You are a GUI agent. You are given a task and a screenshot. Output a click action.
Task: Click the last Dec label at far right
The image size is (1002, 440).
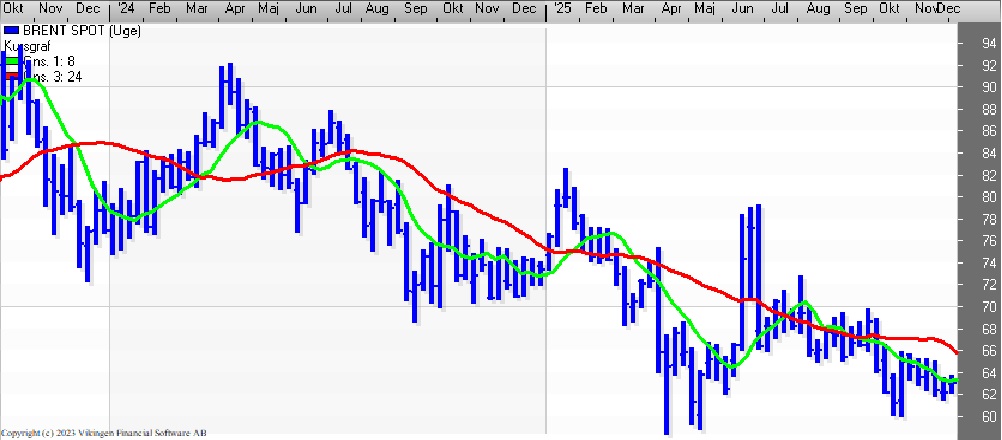[x=948, y=8]
